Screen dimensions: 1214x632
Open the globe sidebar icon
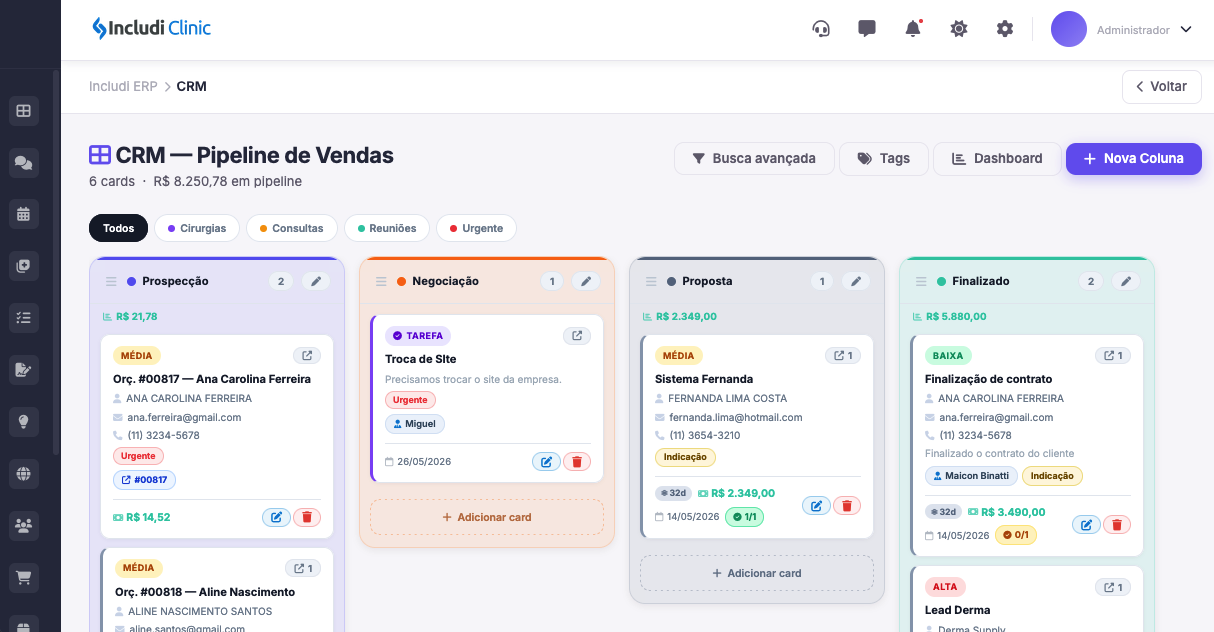(23, 473)
